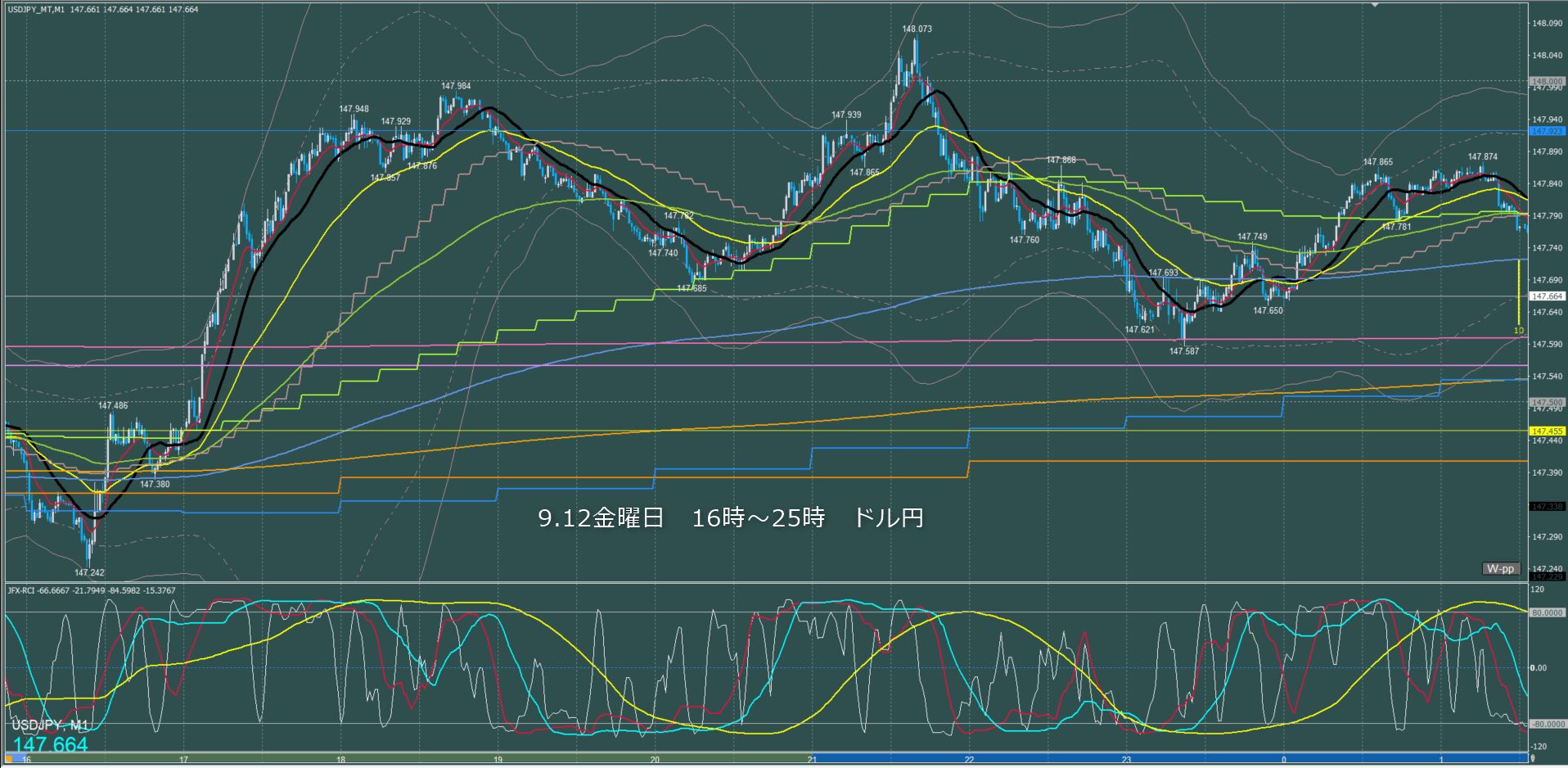Click the USDJPY_MT,M1 chart title text
The image size is (1568, 768).
[37, 9]
